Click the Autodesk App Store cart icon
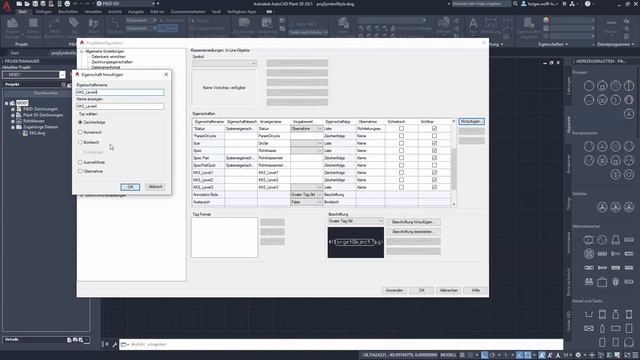Screen dimensions: 640x360 point(564,4)
